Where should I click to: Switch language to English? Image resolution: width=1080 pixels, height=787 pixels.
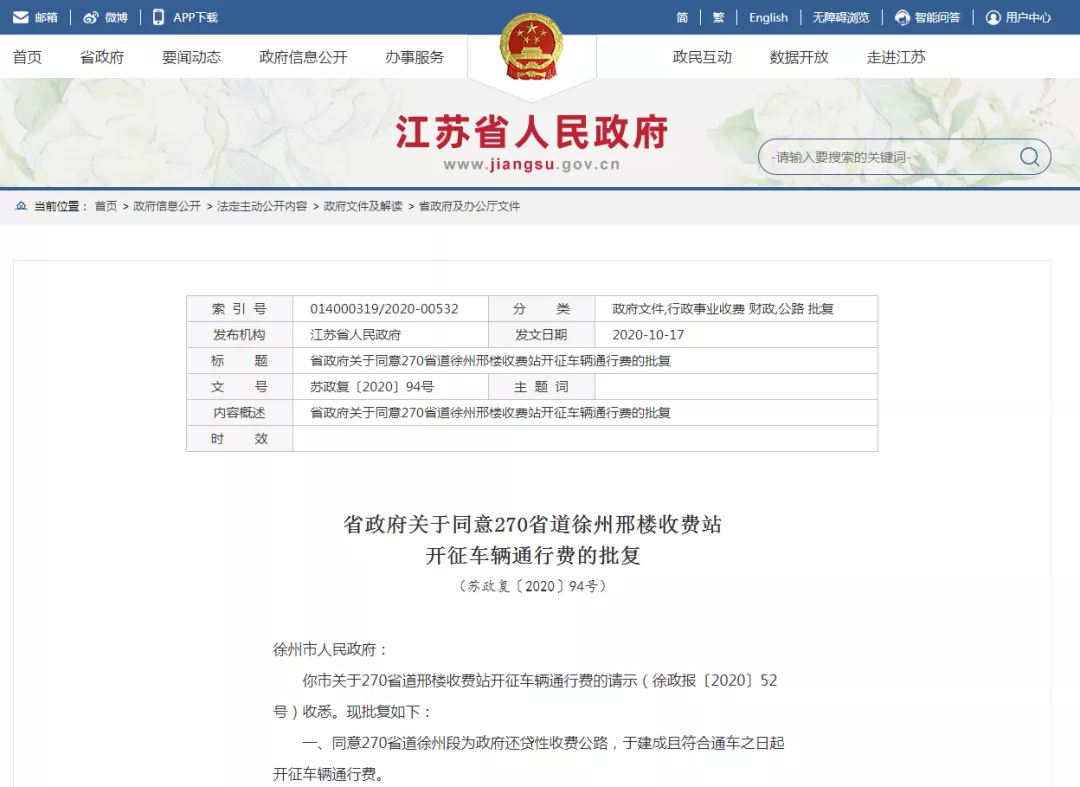[x=768, y=17]
